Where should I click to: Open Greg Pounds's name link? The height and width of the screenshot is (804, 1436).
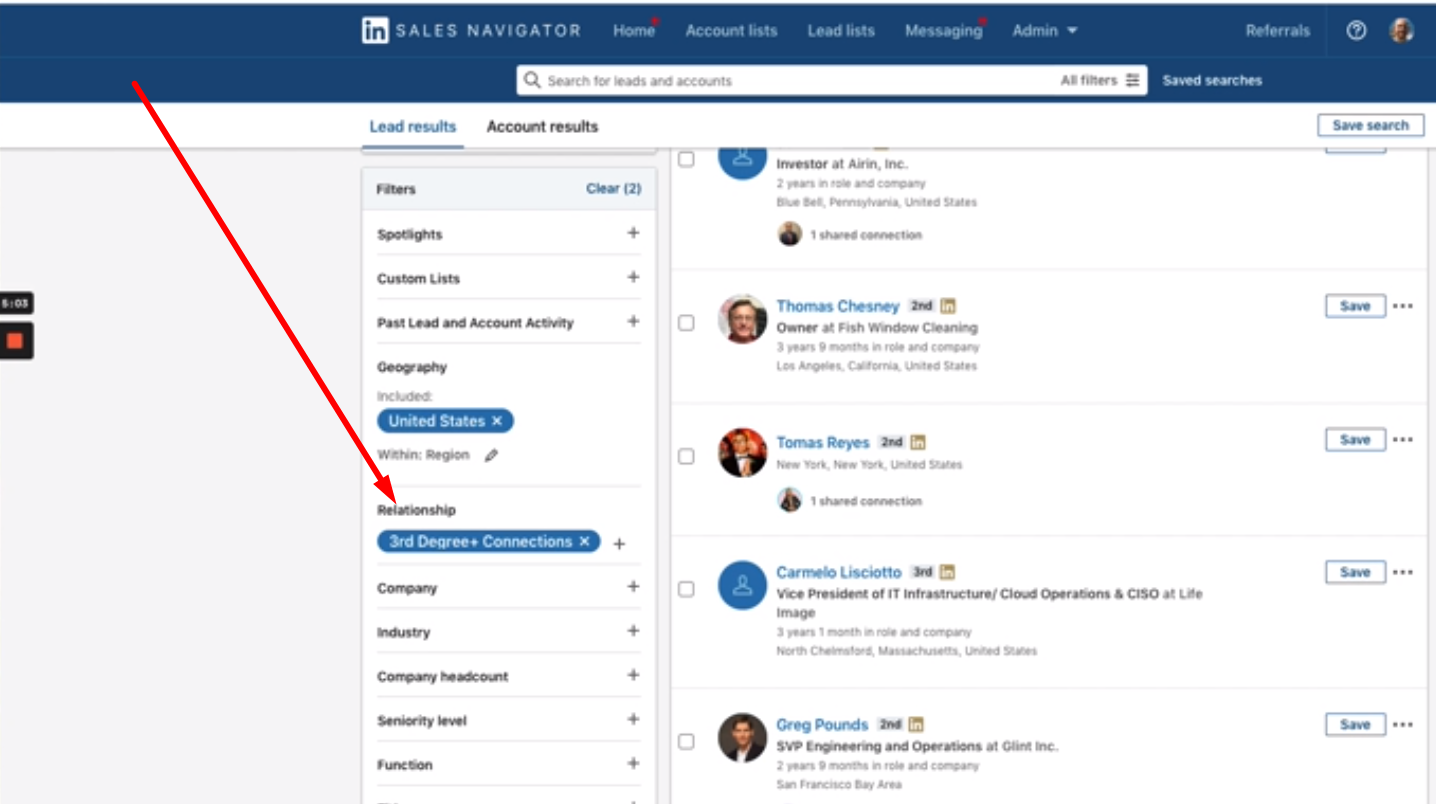822,725
